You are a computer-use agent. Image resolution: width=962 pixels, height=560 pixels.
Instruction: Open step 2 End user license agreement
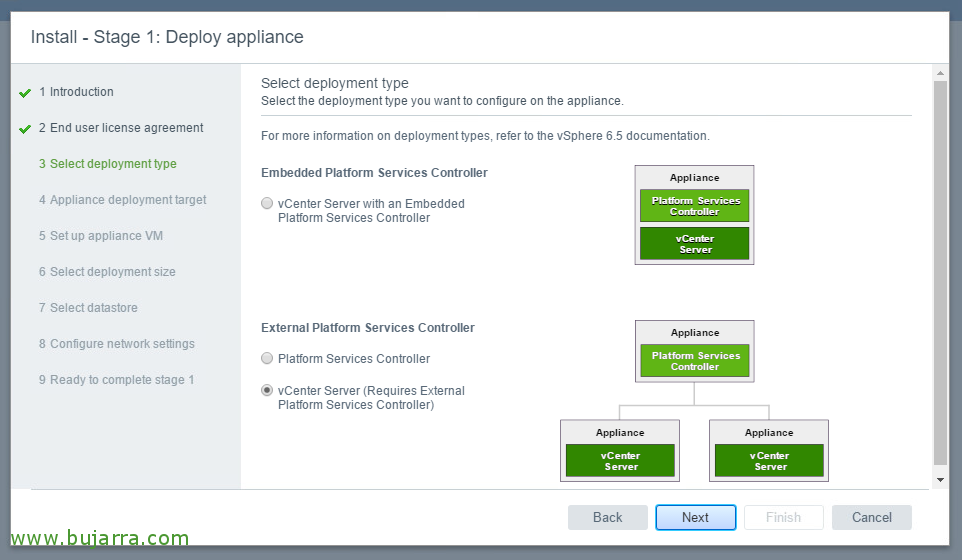(121, 128)
